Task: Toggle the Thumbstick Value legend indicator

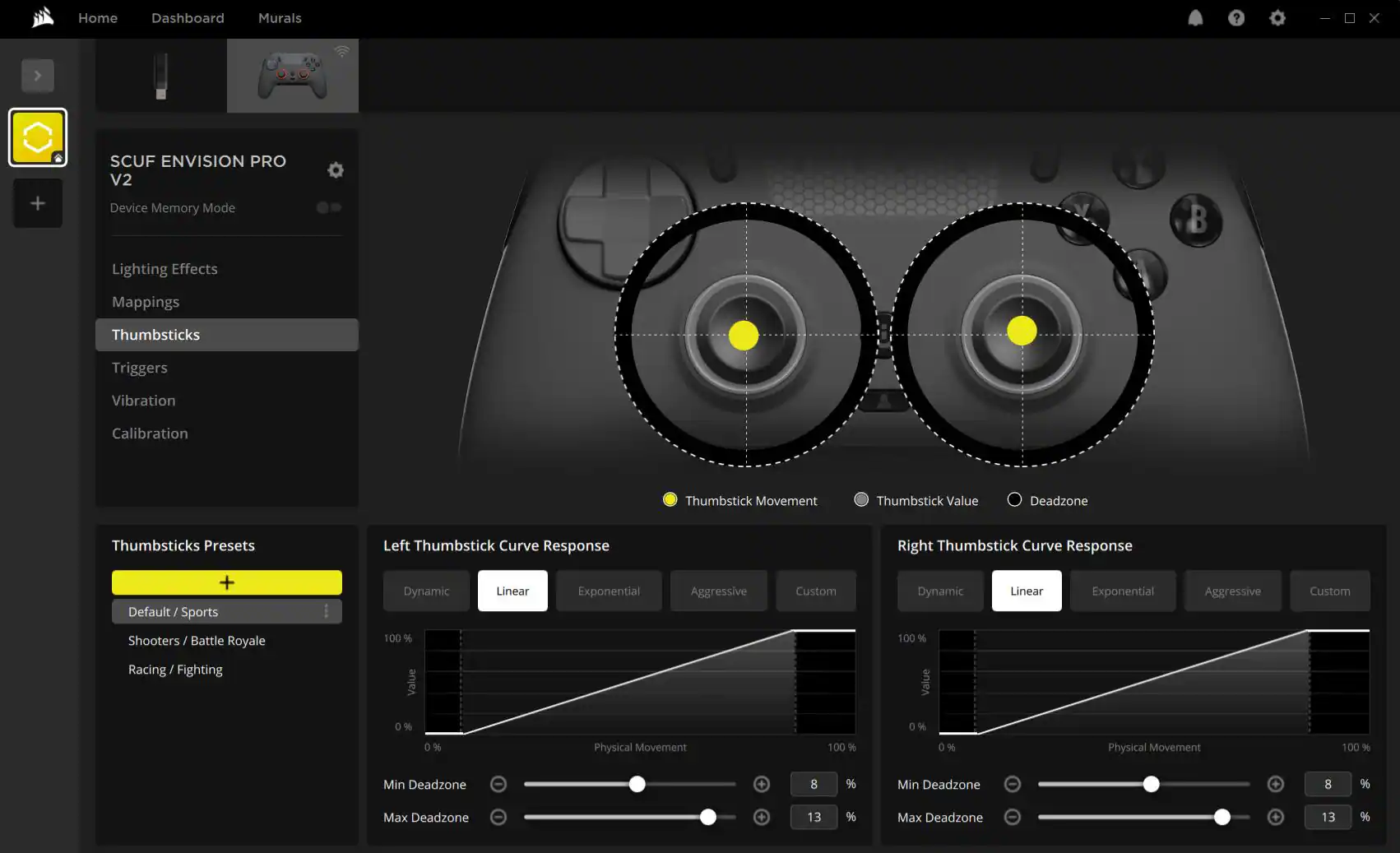Action: click(861, 500)
